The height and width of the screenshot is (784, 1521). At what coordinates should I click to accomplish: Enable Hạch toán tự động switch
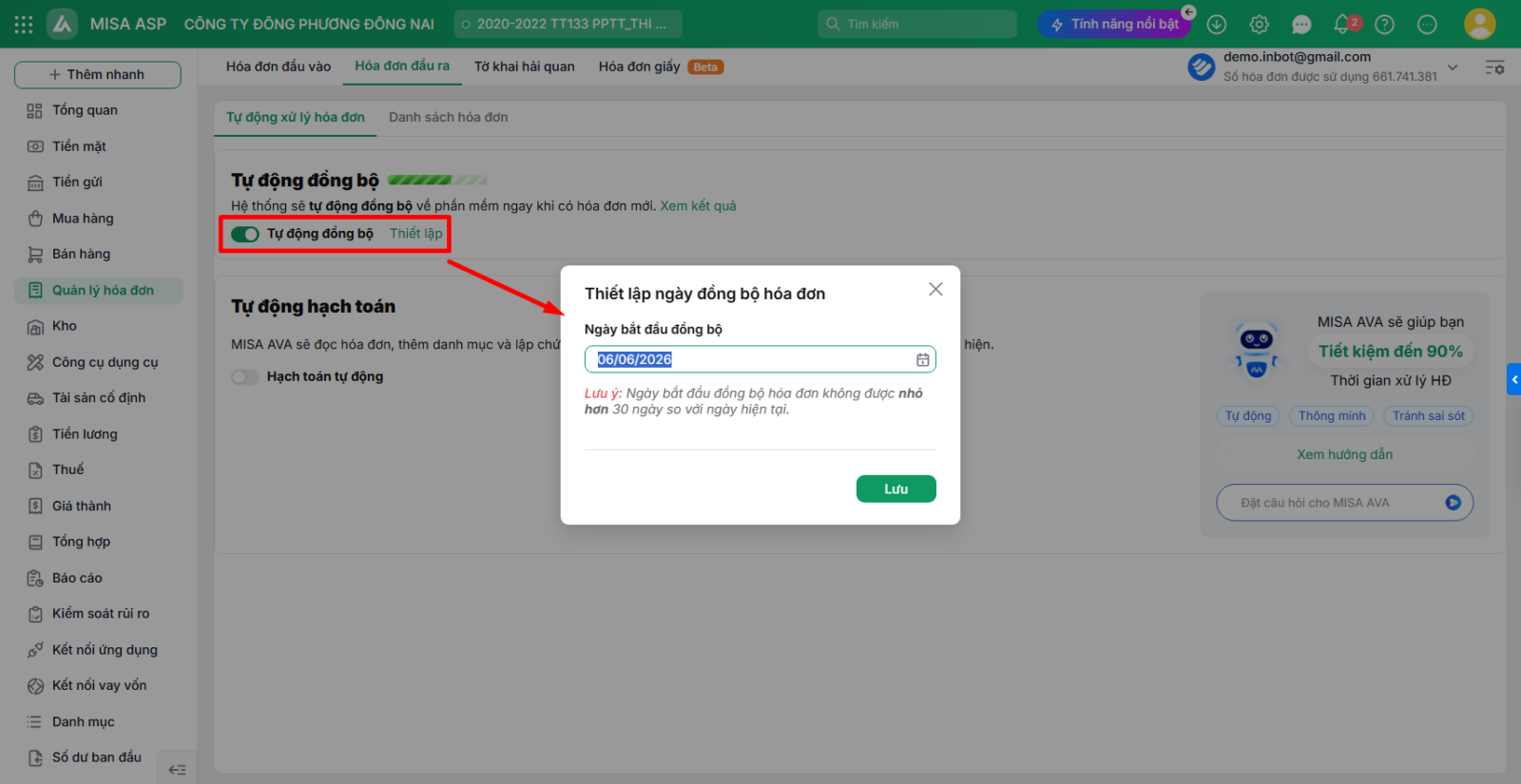[245, 377]
